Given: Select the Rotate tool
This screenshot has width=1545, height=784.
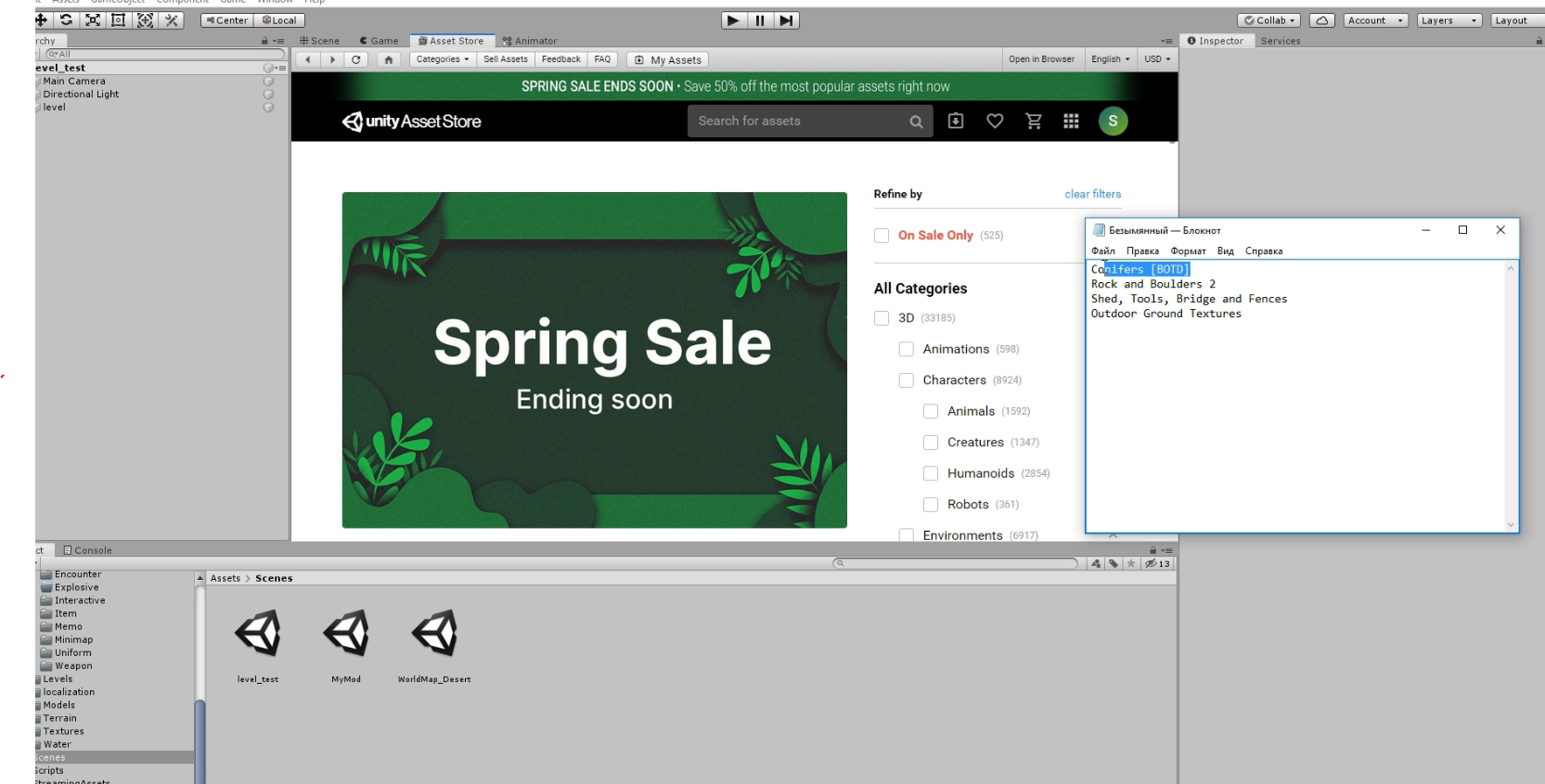Looking at the screenshot, I should pyautogui.click(x=66, y=20).
